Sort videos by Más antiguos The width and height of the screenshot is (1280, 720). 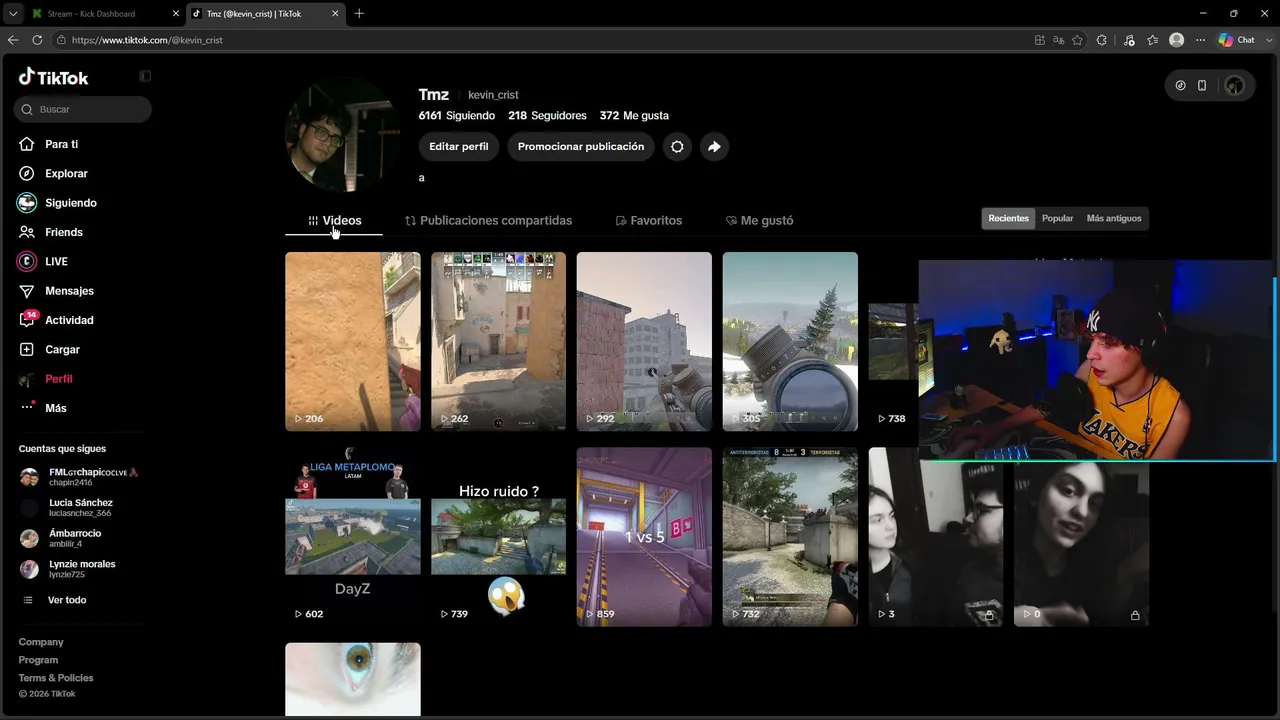point(1114,218)
